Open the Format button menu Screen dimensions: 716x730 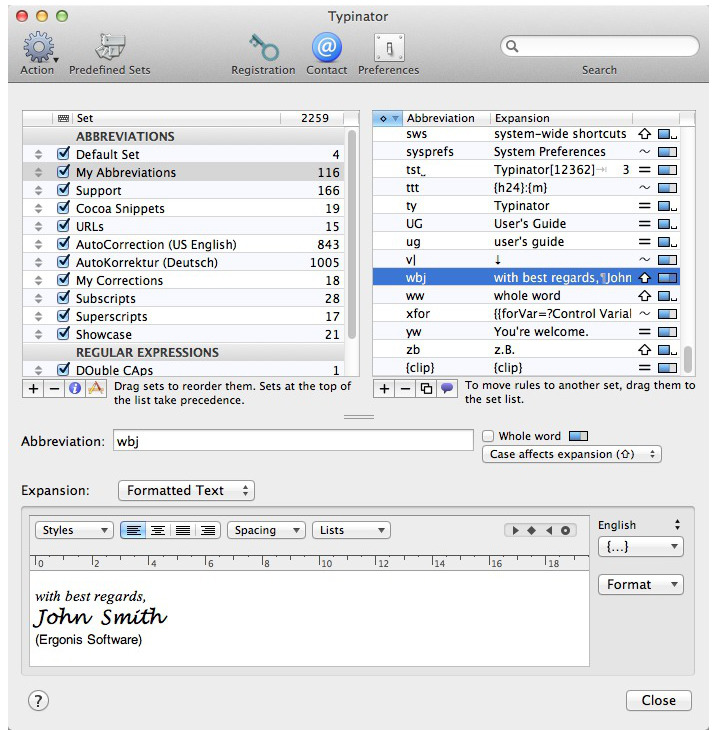[639, 585]
